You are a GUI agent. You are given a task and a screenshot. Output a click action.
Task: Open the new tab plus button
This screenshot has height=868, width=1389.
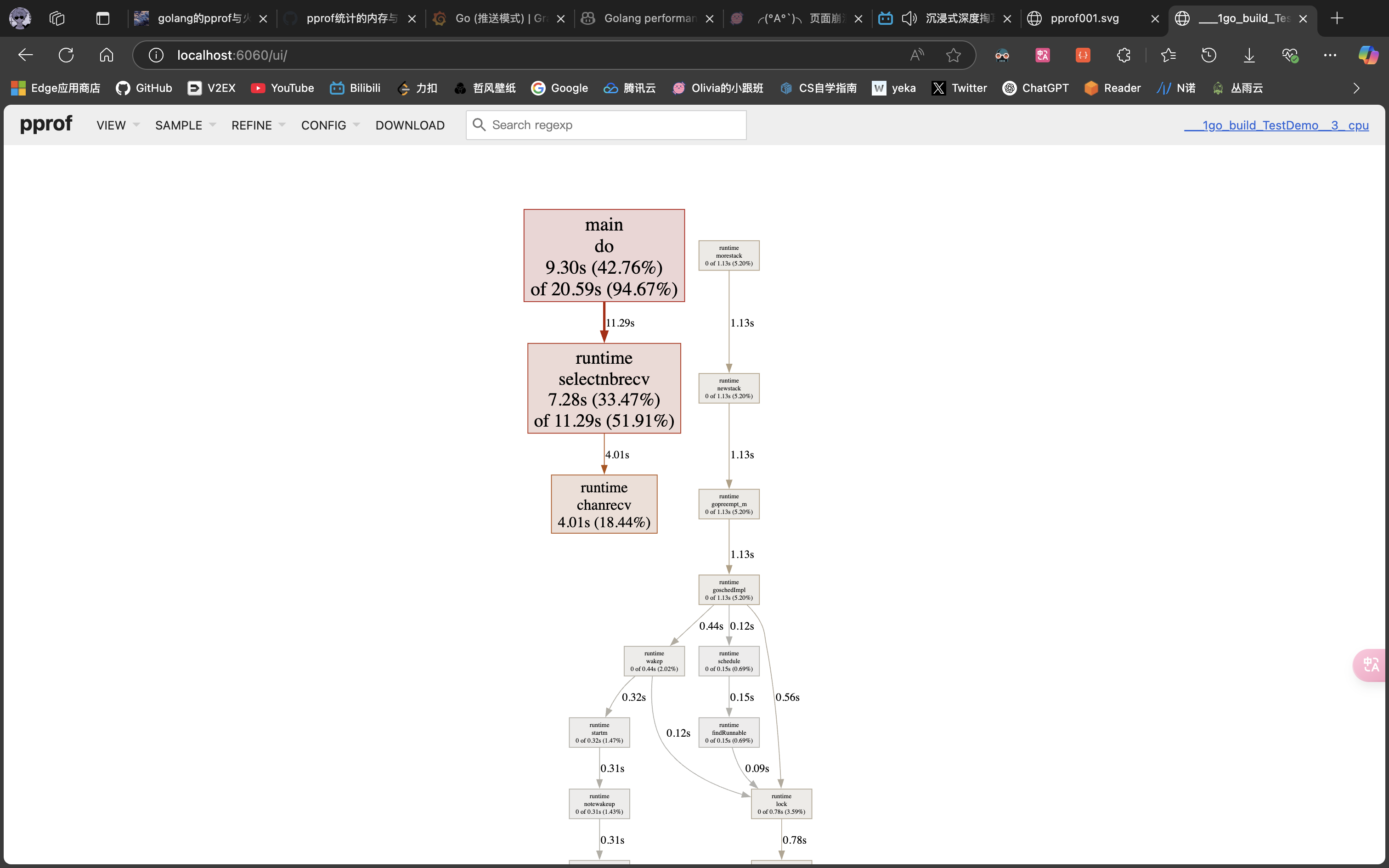(1337, 18)
